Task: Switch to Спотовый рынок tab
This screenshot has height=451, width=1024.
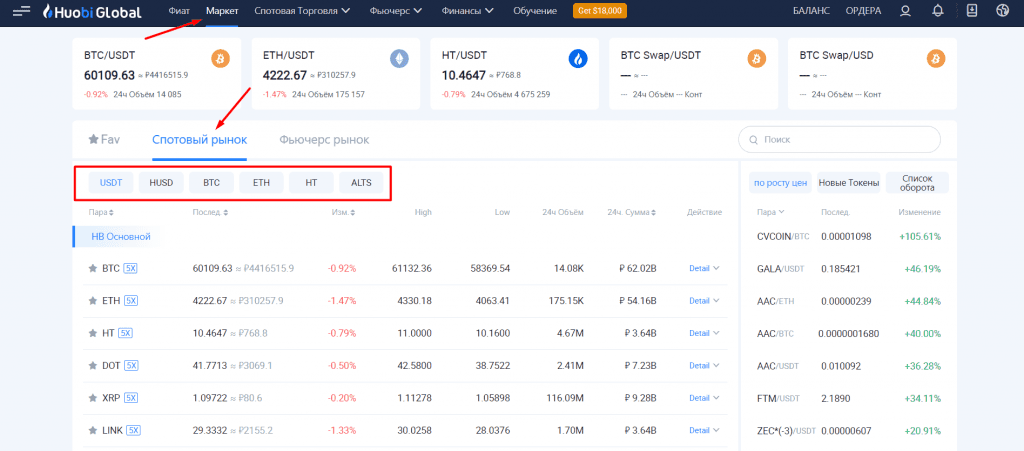Action: (x=199, y=140)
